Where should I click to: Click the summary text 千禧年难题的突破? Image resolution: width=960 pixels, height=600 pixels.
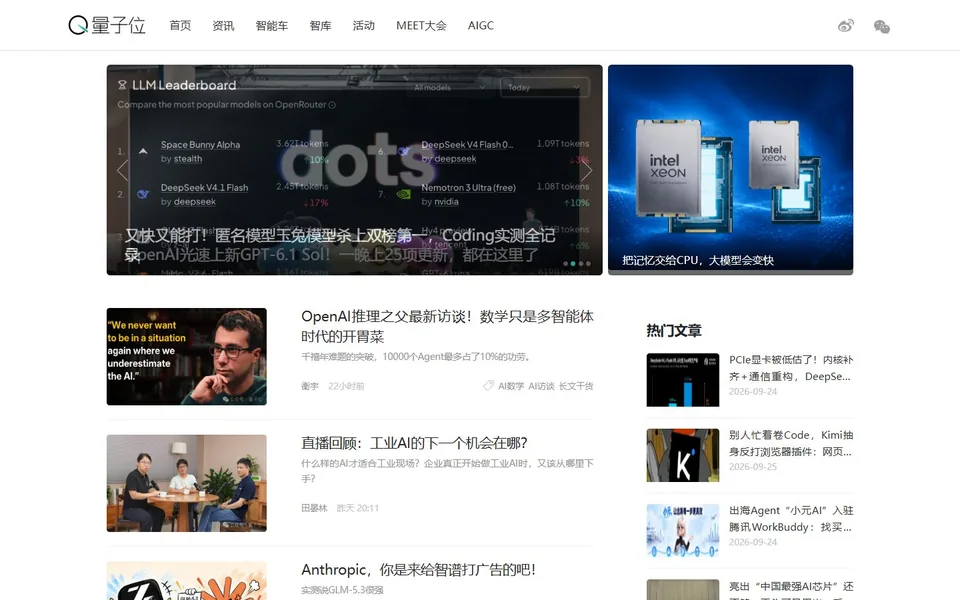pos(416,356)
